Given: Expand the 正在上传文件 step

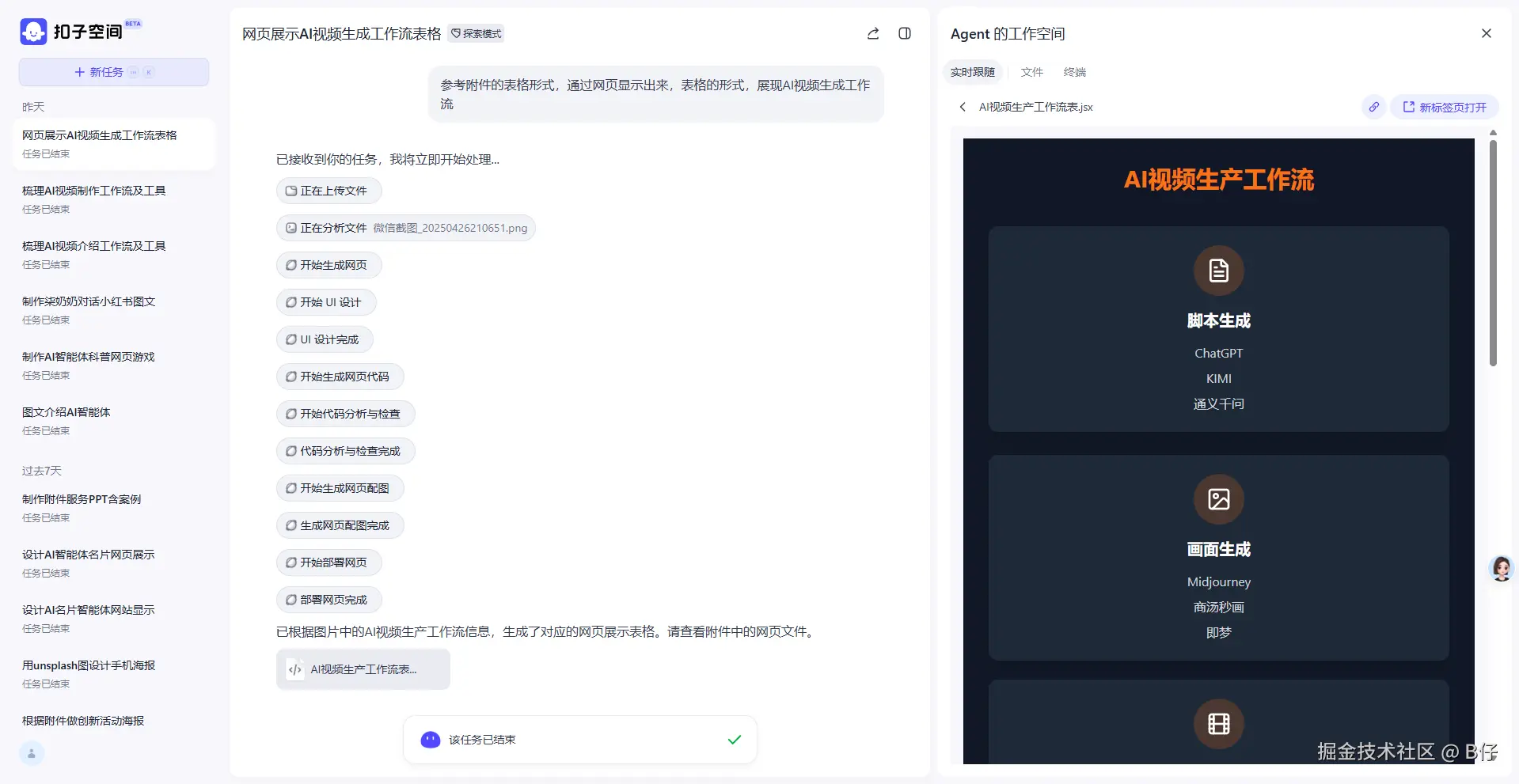Looking at the screenshot, I should coord(328,191).
